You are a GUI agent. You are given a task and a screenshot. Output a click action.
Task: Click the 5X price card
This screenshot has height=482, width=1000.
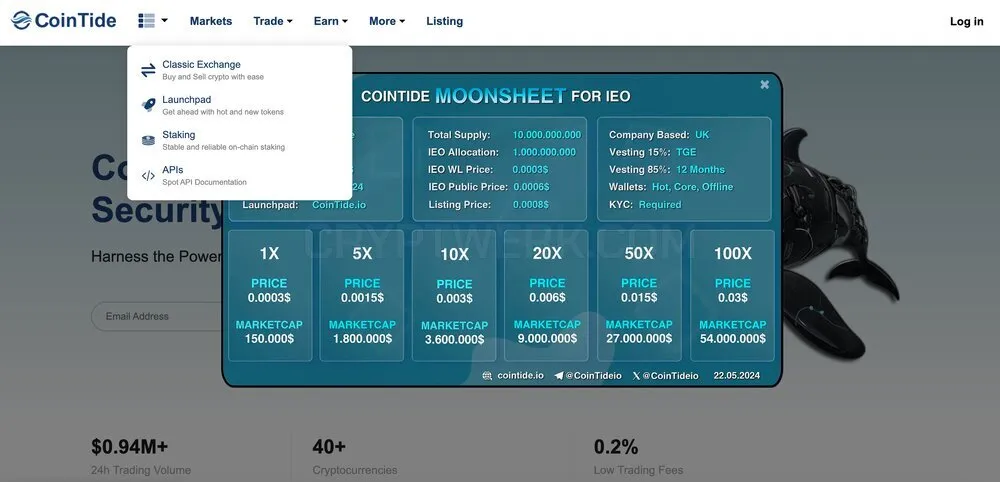click(x=362, y=296)
